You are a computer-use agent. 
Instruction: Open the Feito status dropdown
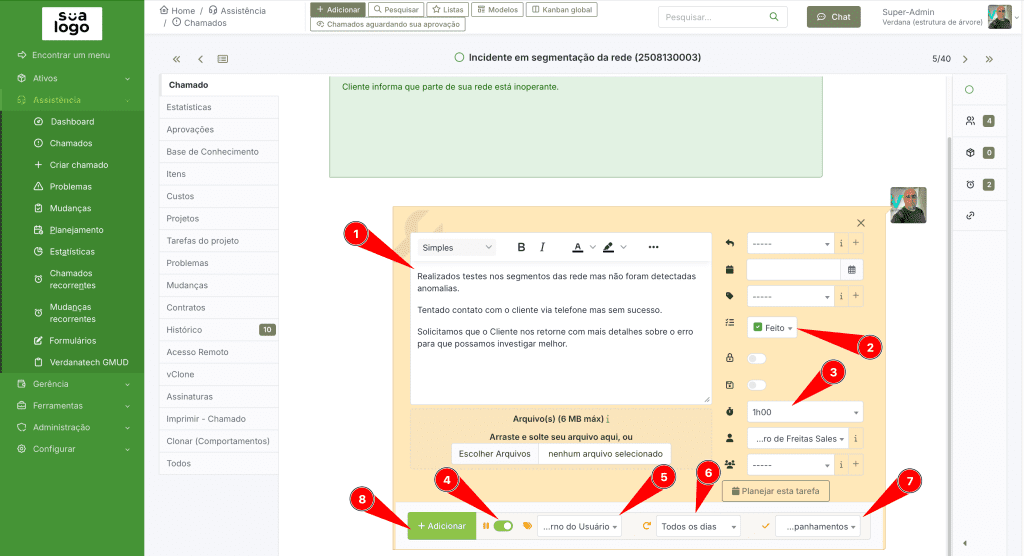tap(772, 327)
